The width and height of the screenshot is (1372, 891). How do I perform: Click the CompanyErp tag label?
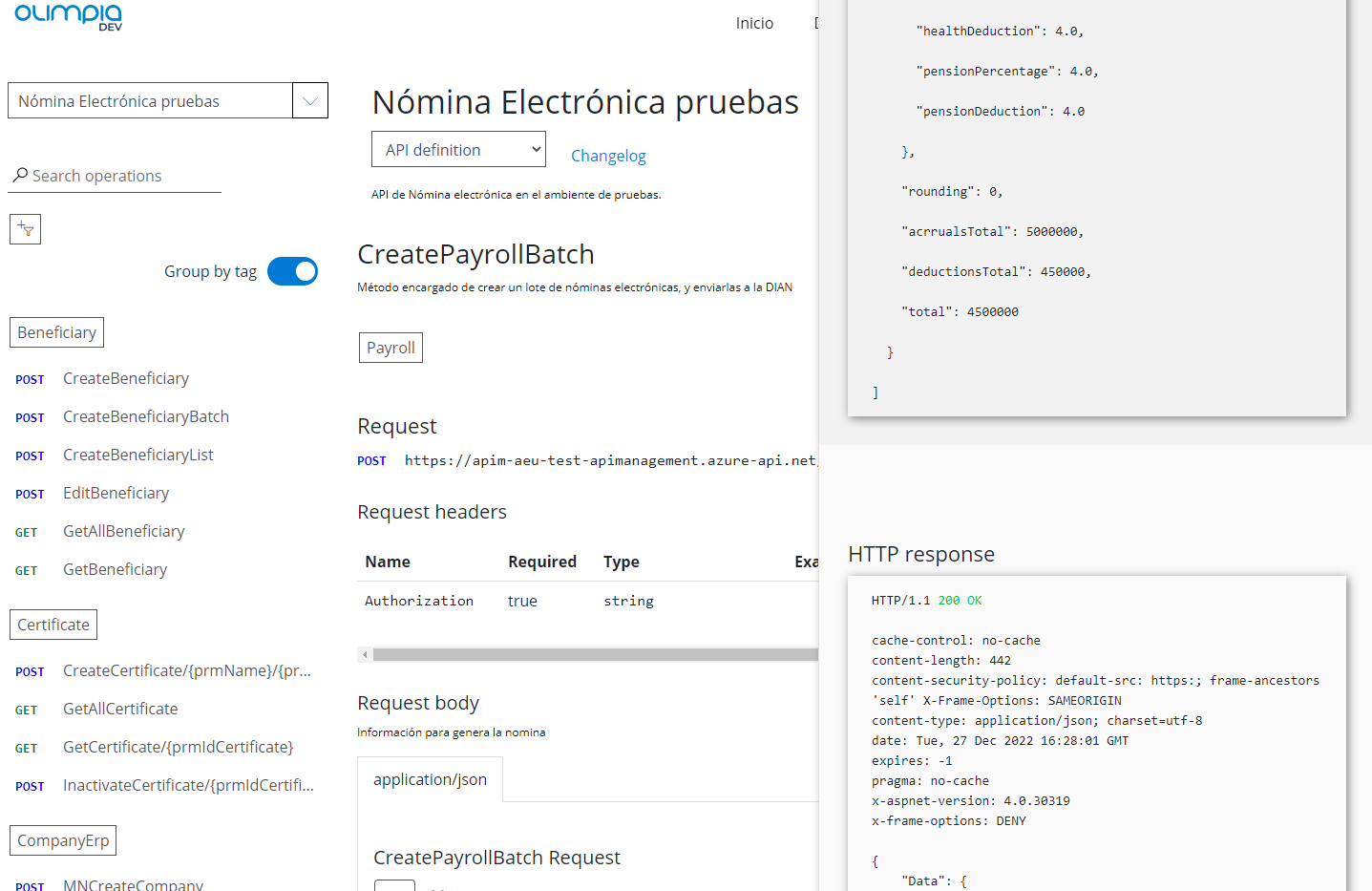pos(63,840)
